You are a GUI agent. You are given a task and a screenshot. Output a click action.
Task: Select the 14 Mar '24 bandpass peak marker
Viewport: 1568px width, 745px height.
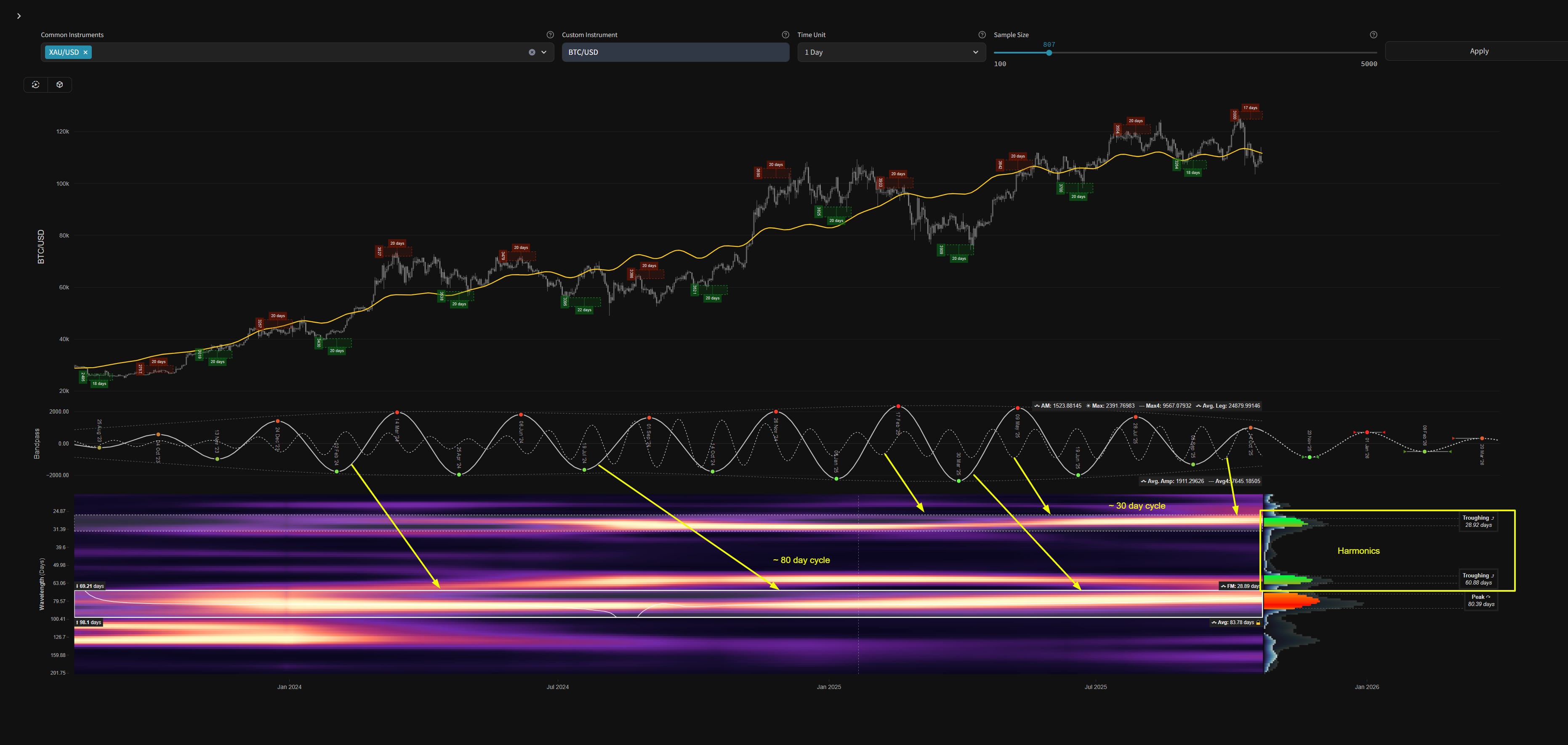397,412
